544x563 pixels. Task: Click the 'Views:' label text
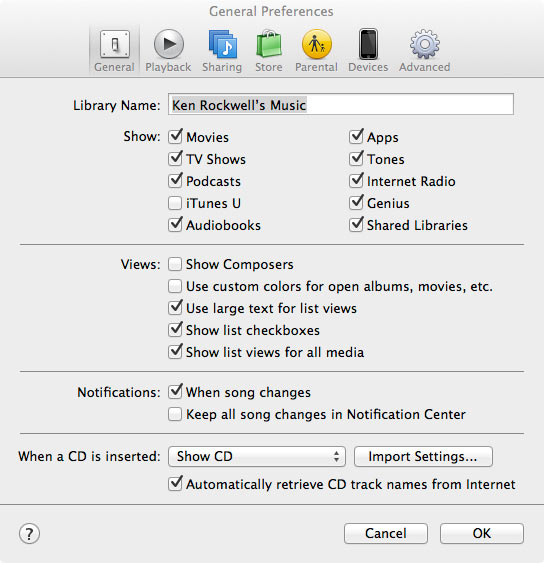140,264
